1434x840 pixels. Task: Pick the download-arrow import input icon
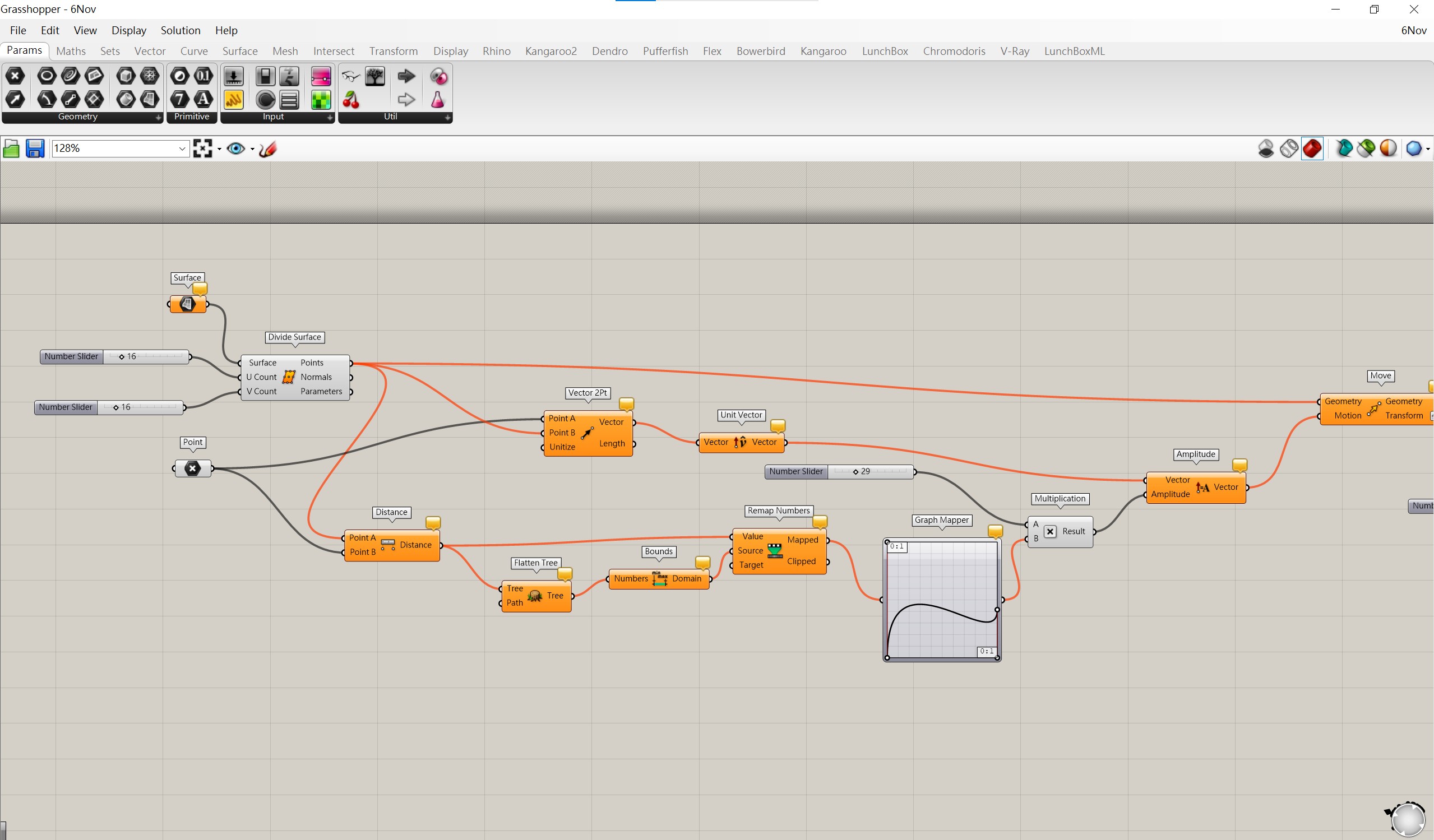pos(234,76)
